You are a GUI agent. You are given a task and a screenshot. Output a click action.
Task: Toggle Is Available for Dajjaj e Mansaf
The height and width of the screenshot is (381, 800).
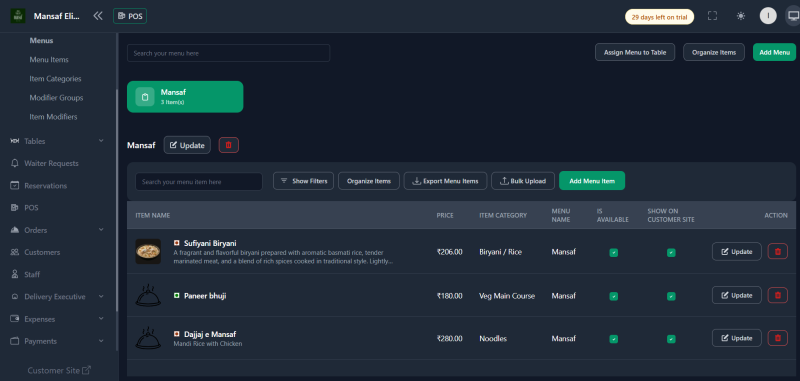(614, 339)
